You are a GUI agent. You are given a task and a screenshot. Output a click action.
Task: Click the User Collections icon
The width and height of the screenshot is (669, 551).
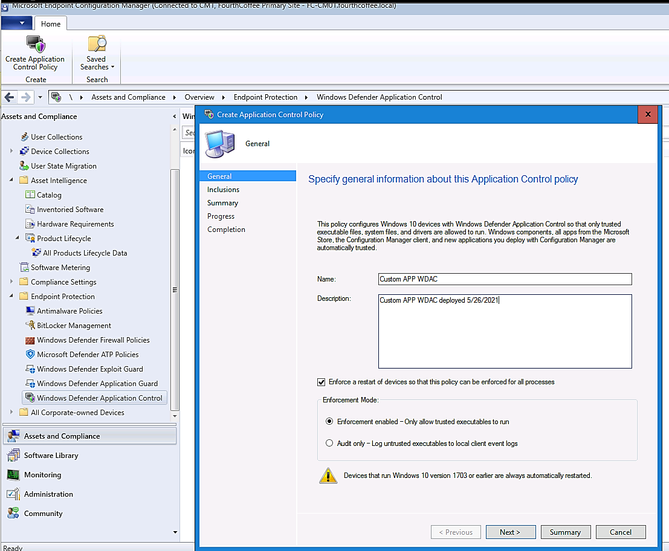pos(24,137)
